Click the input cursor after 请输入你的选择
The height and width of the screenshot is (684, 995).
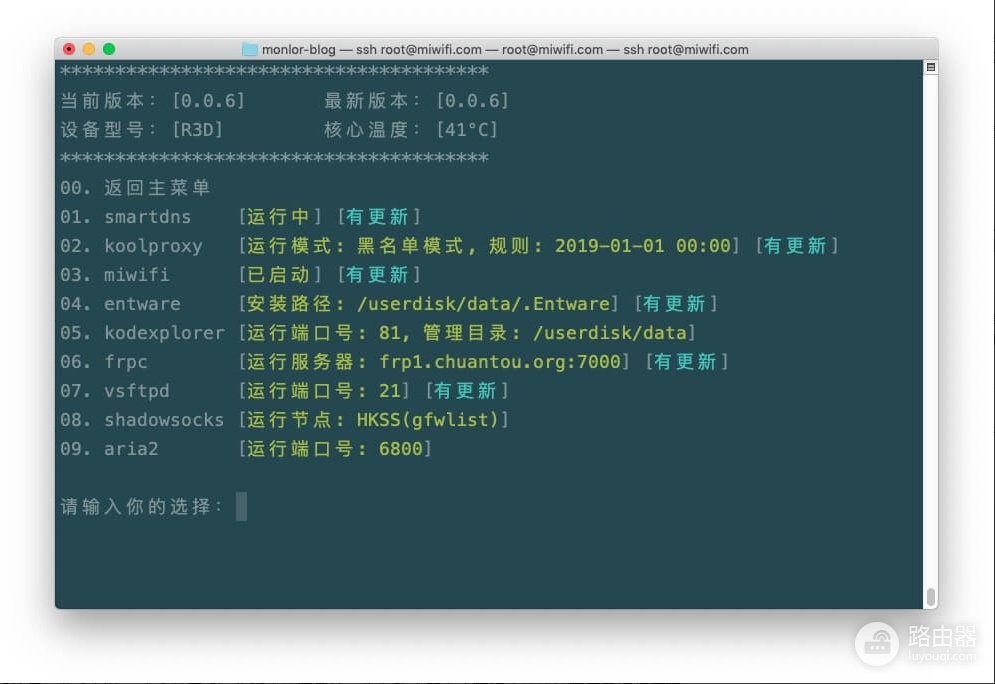(241, 506)
